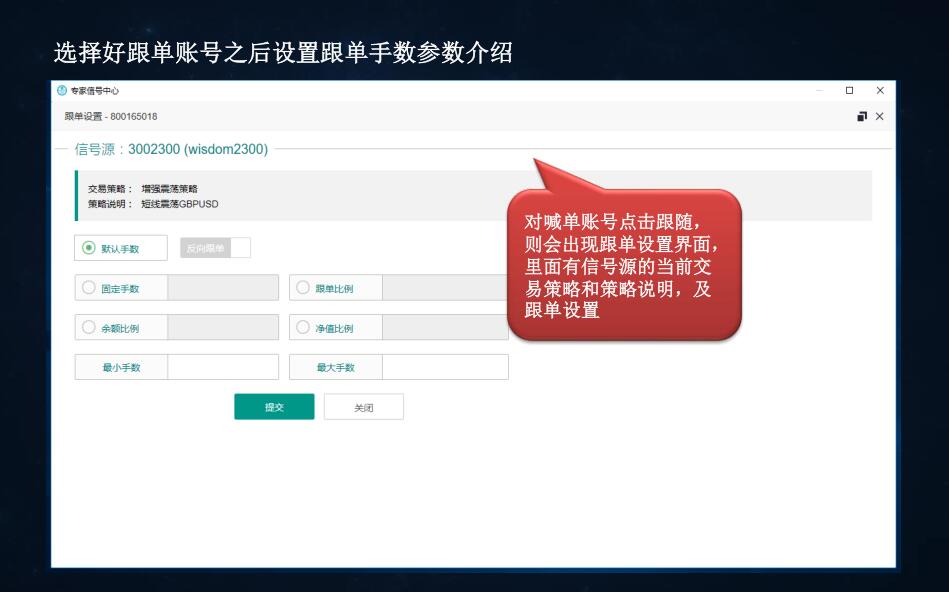Focus the 最大手数 input field
This screenshot has height=592, width=949.
(445, 367)
